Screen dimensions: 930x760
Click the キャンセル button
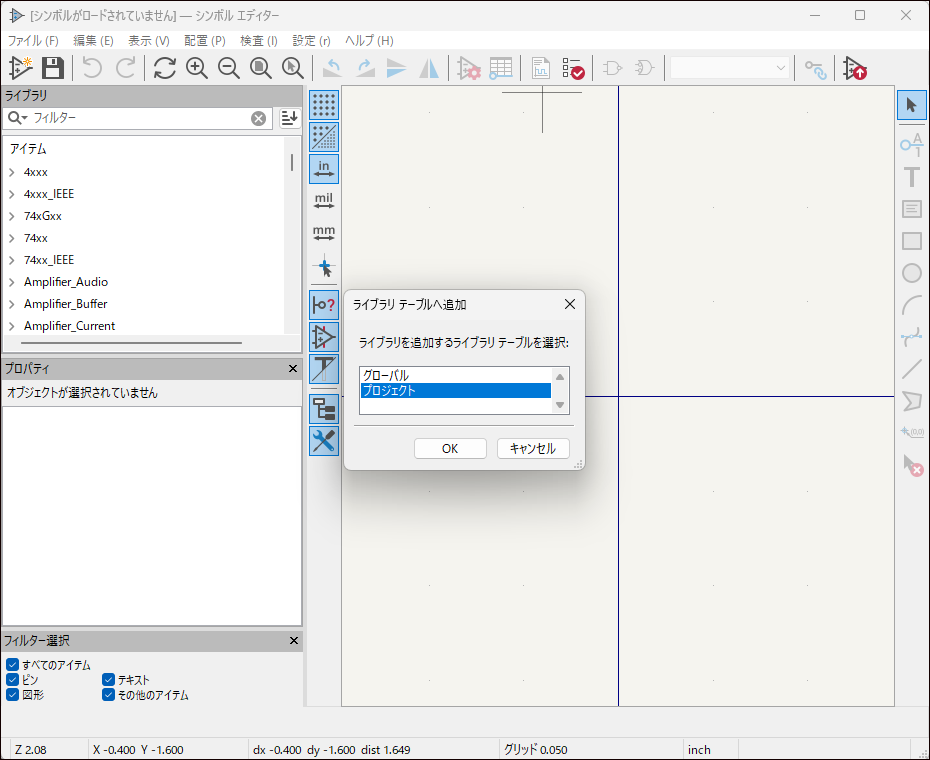coord(533,449)
